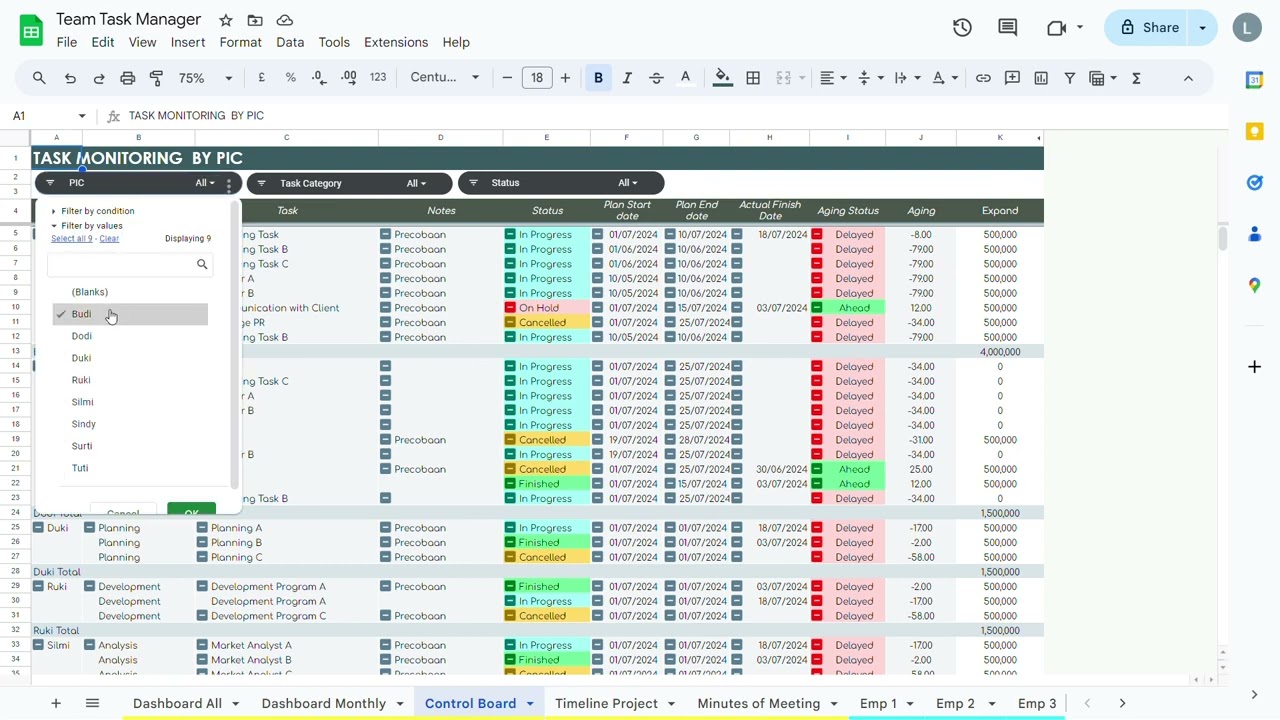
Task: Open the text color picker
Action: (x=685, y=78)
